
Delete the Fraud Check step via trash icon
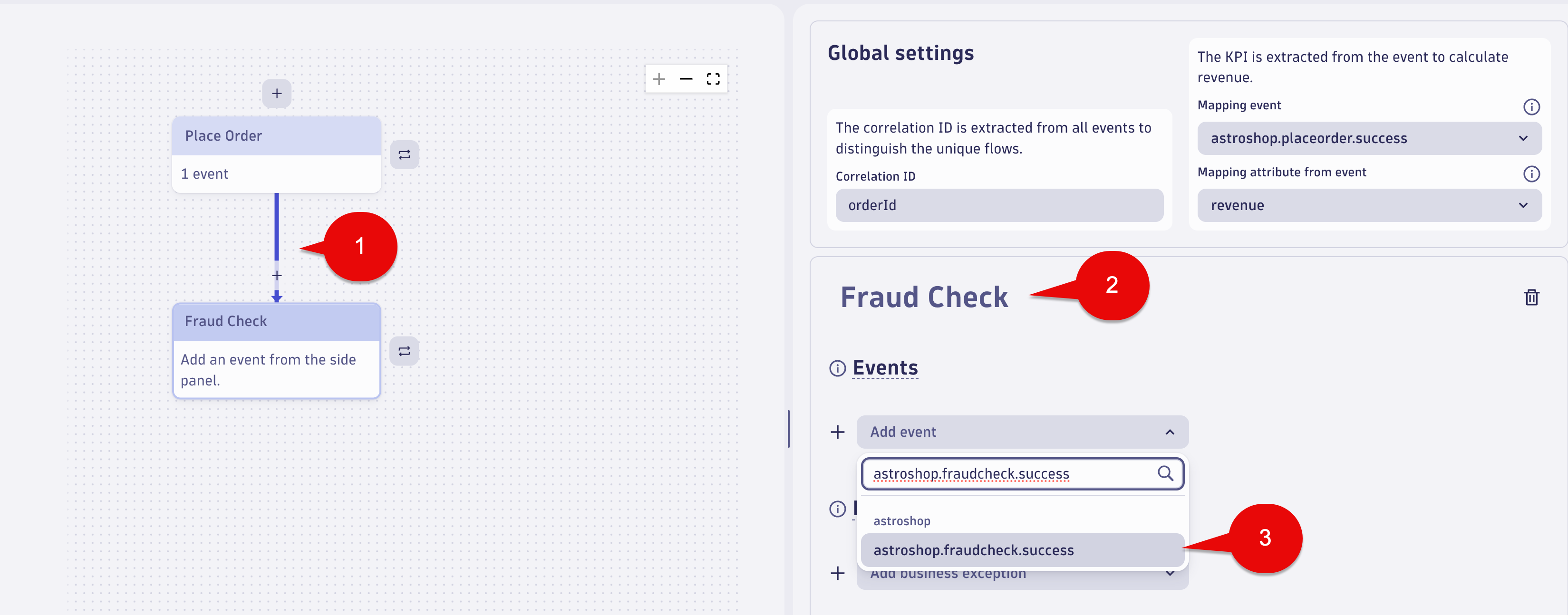tap(1531, 298)
